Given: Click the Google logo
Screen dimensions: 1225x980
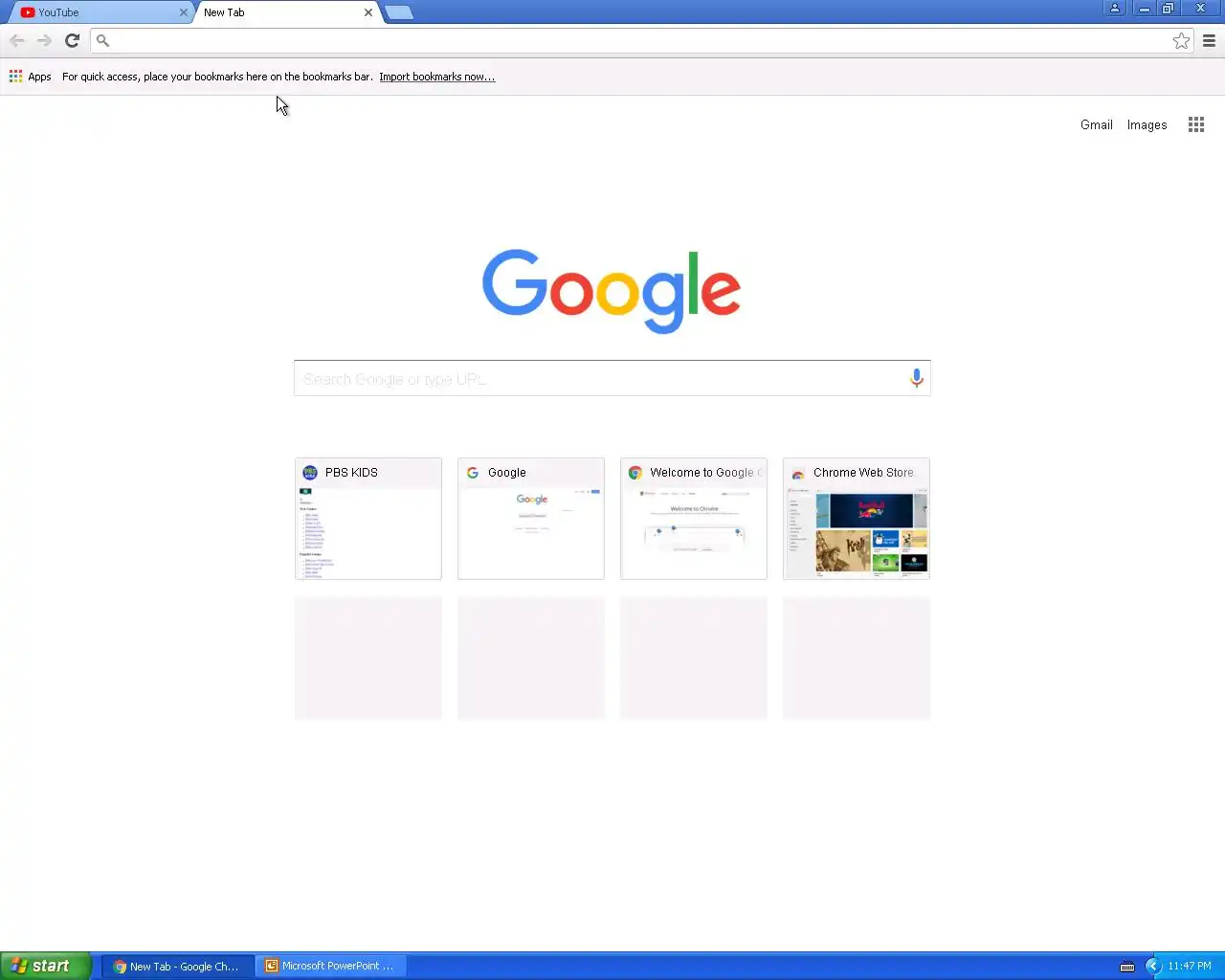Looking at the screenshot, I should [x=612, y=291].
